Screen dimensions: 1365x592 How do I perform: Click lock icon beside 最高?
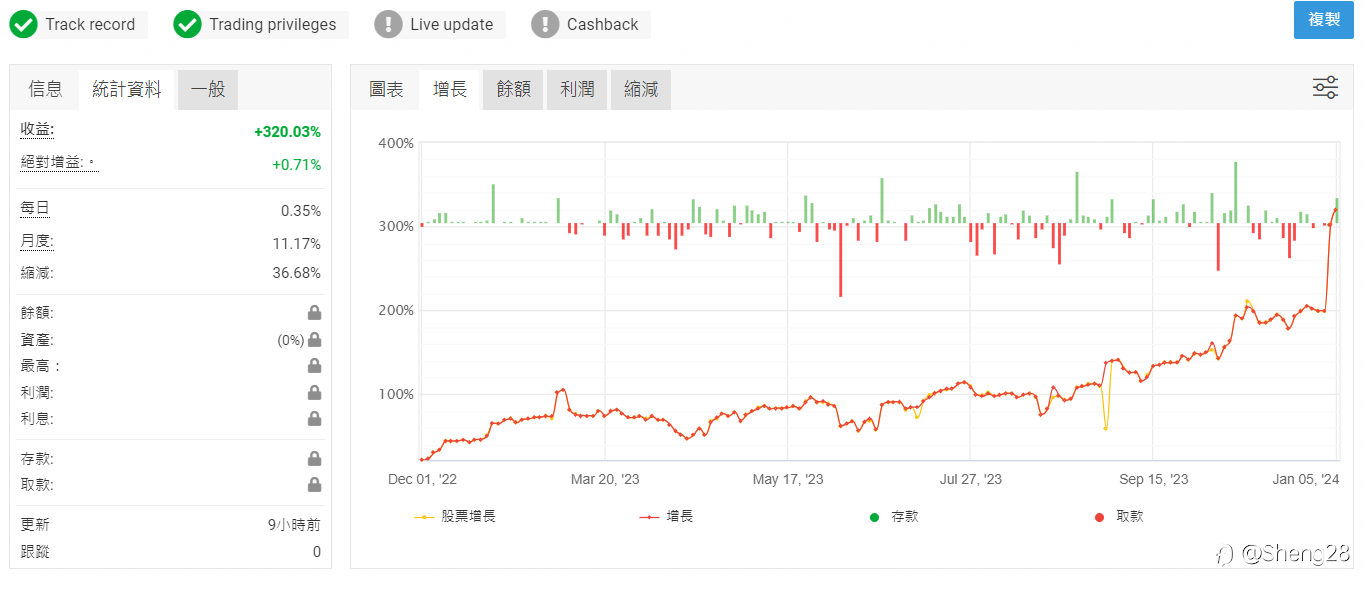tap(314, 366)
